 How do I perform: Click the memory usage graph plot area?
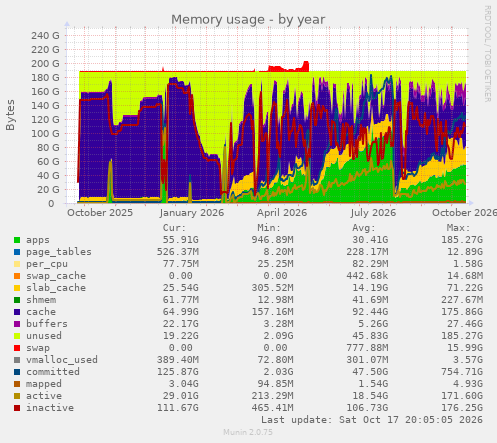click(x=267, y=115)
